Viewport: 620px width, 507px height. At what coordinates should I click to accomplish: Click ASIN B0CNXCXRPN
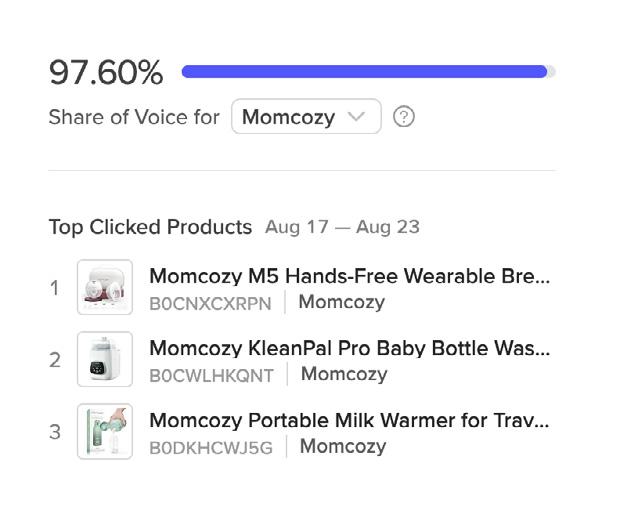pyautogui.click(x=210, y=303)
